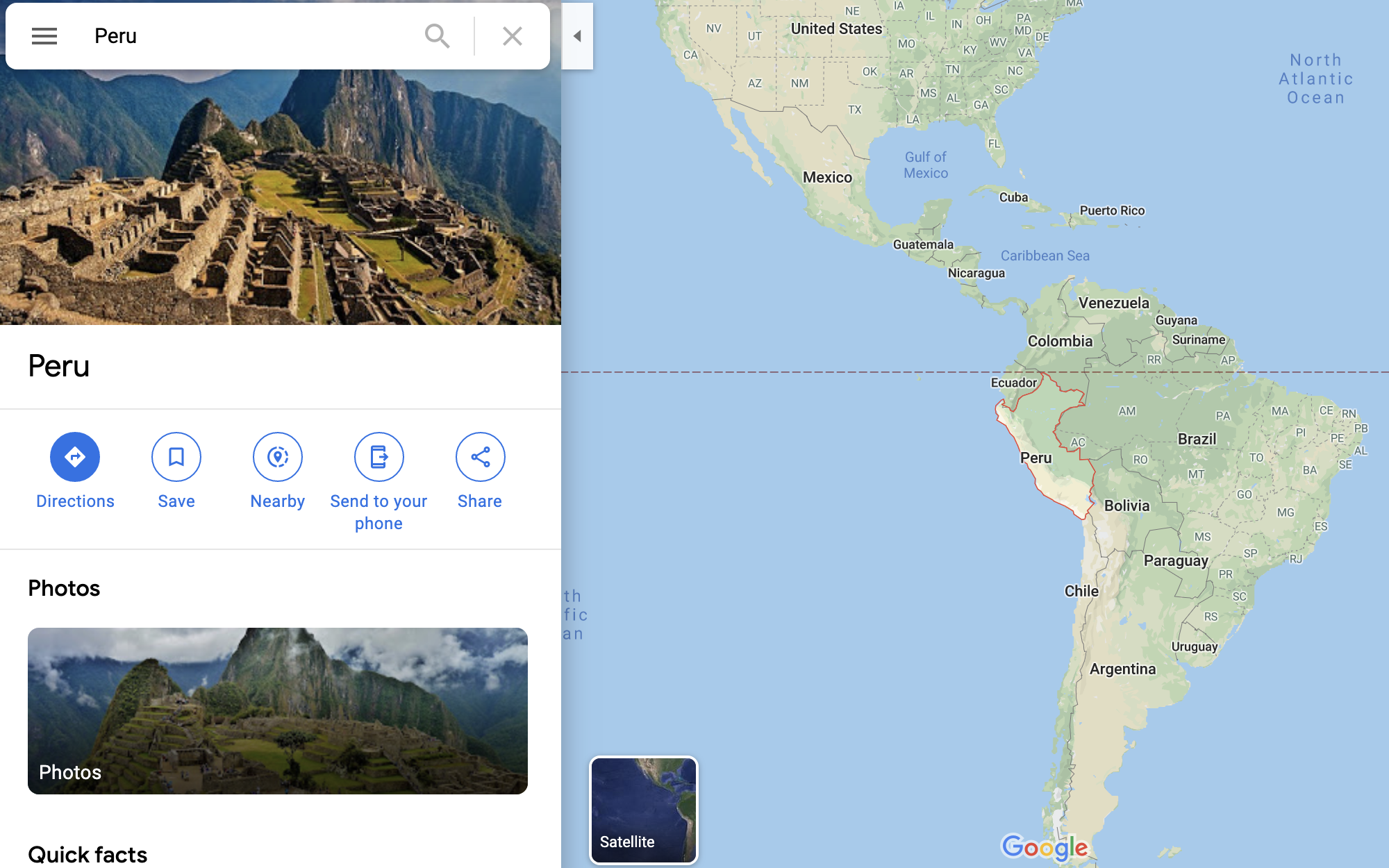Viewport: 1389px width, 868px height.
Task: Click the Google logo on map
Action: pyautogui.click(x=1045, y=847)
